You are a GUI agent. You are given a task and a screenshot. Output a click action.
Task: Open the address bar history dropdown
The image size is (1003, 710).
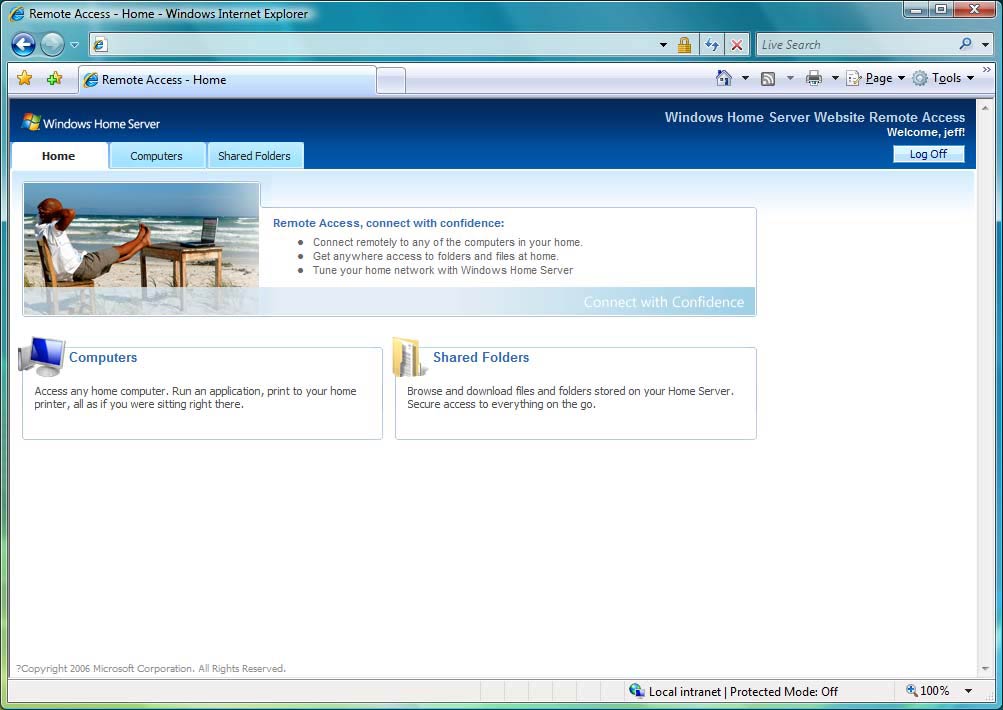click(x=663, y=45)
